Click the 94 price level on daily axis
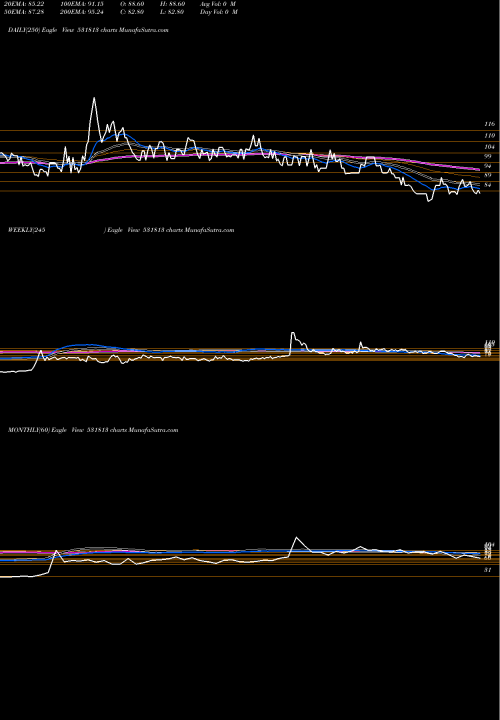Viewport: 500px width, 720px height. 488,166
